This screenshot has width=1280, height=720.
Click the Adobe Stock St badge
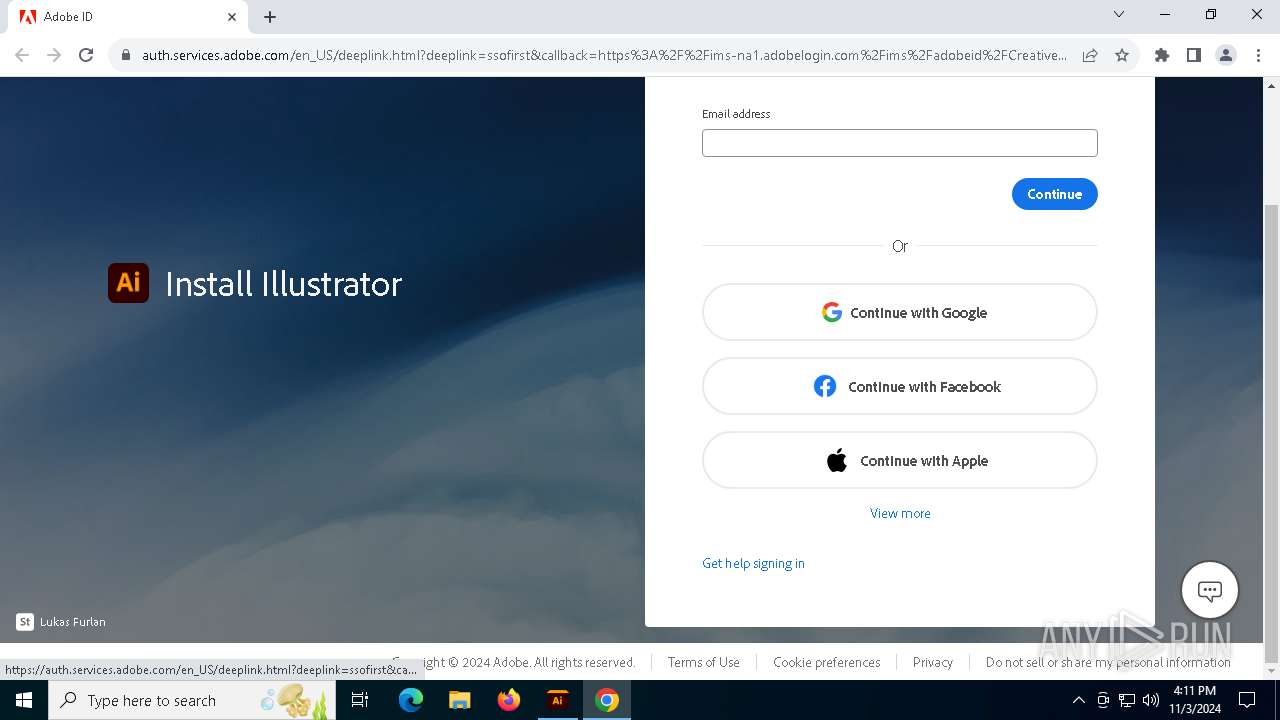pyautogui.click(x=25, y=622)
